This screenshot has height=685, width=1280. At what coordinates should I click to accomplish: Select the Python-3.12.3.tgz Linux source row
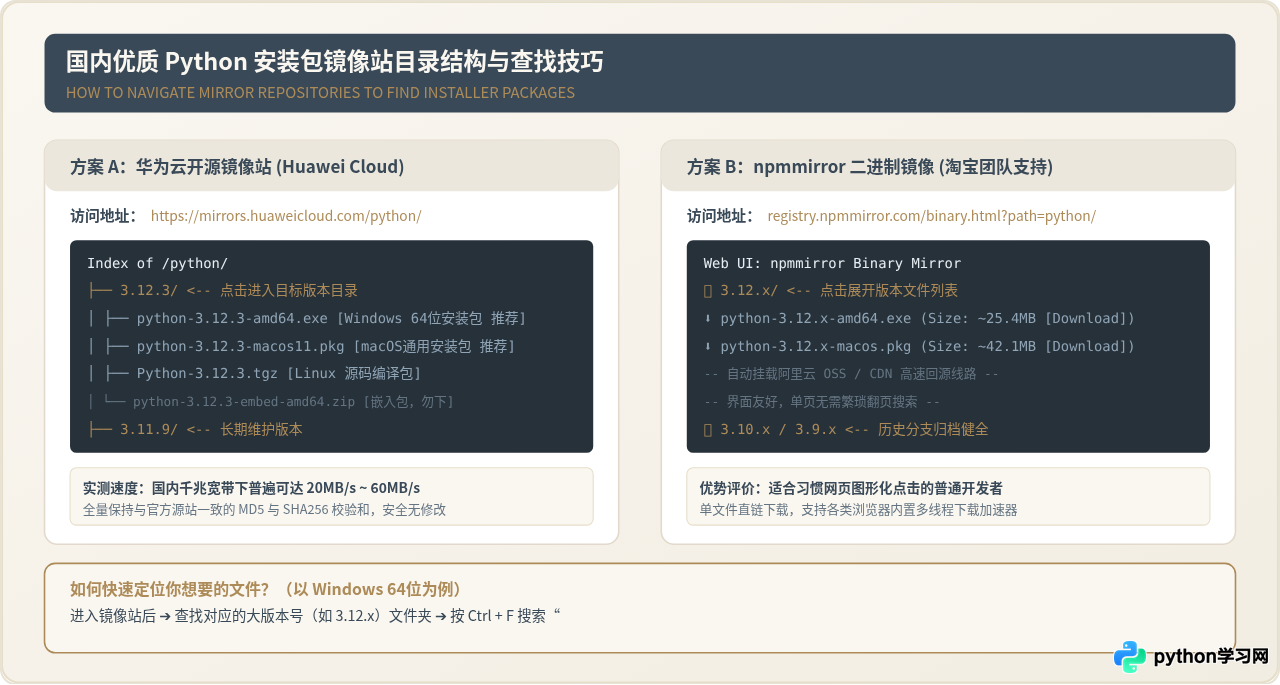(x=279, y=373)
